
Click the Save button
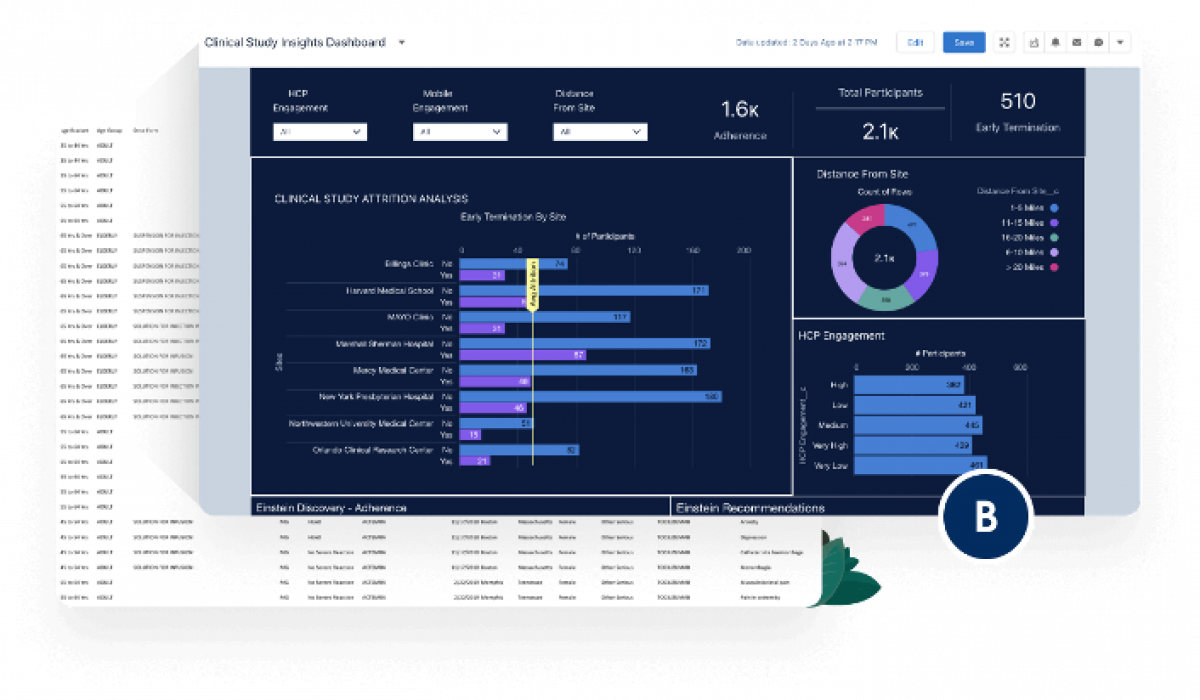pos(964,42)
